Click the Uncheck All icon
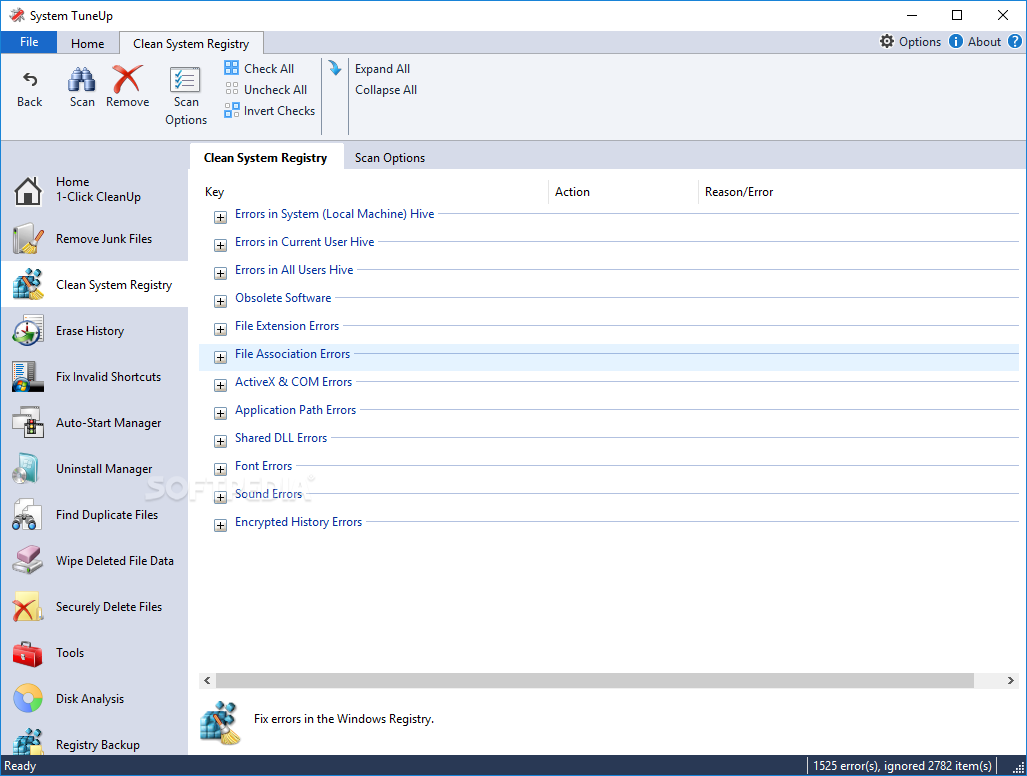The height and width of the screenshot is (776, 1027). [x=231, y=89]
